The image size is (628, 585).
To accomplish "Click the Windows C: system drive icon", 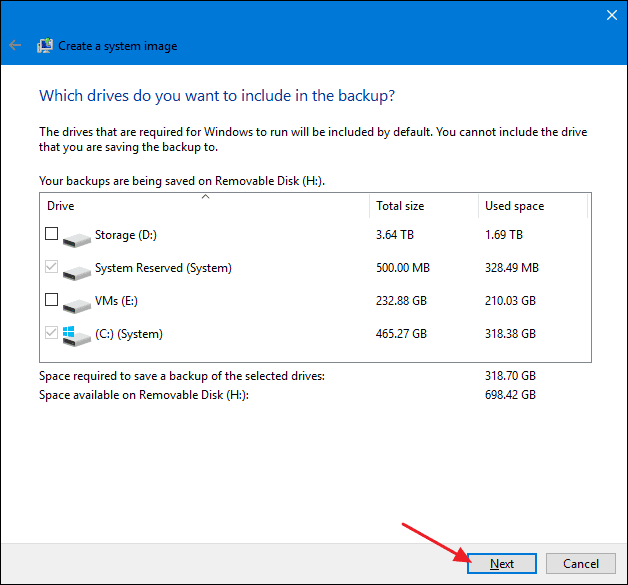I will pyautogui.click(x=76, y=336).
